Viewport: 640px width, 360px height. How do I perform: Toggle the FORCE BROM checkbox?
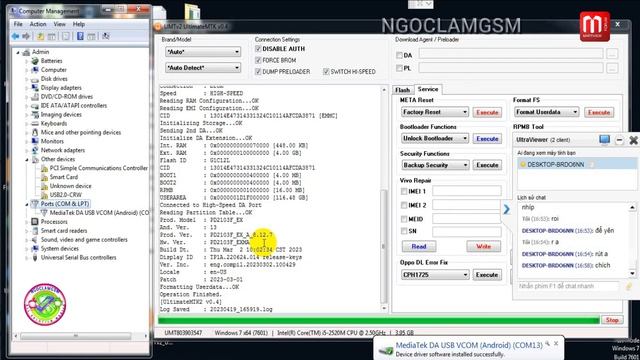pyautogui.click(x=258, y=60)
